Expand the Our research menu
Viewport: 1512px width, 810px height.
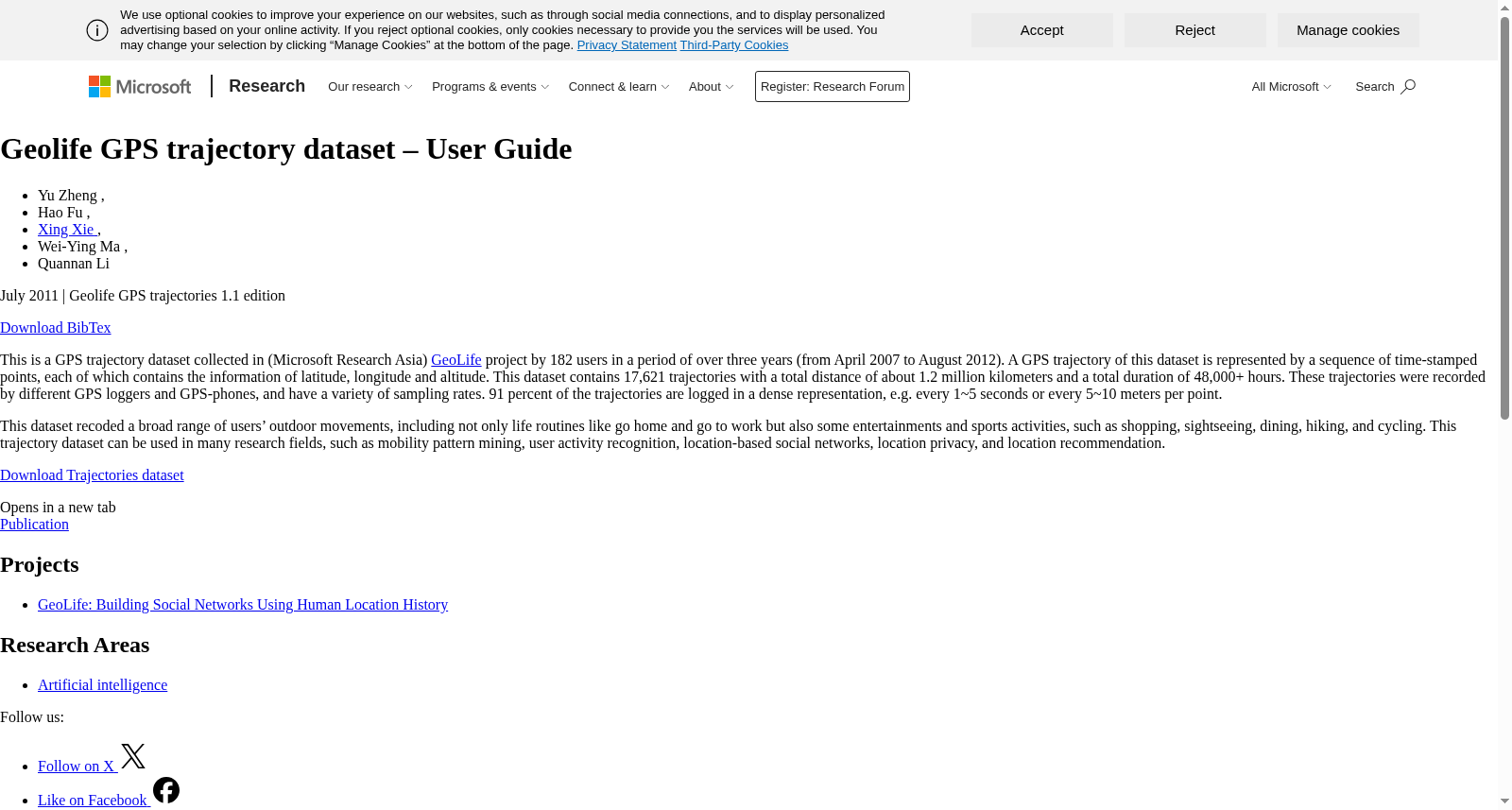pos(370,86)
